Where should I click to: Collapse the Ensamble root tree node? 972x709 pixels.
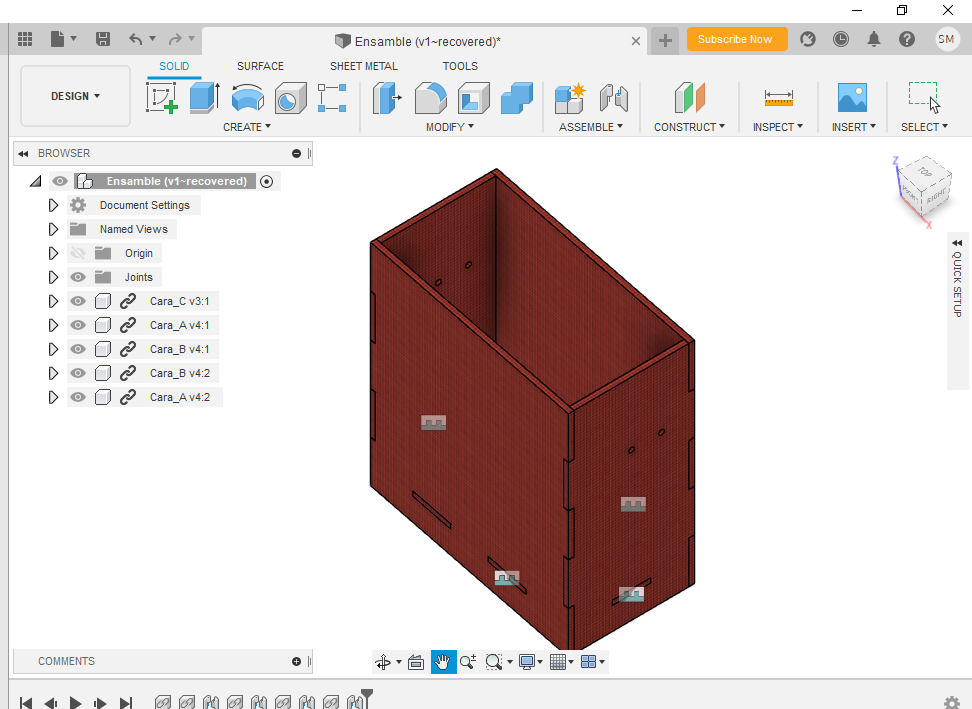[36, 181]
